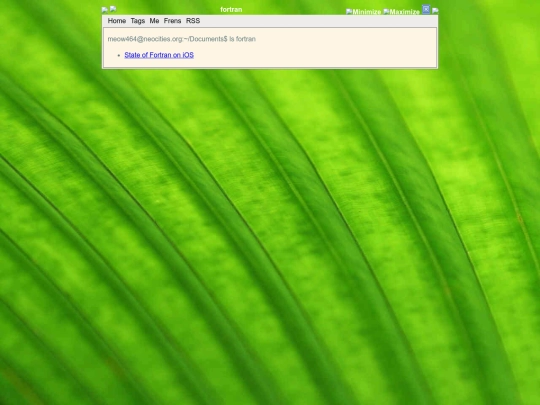Open the State of Fortran on iOS post

159,55
